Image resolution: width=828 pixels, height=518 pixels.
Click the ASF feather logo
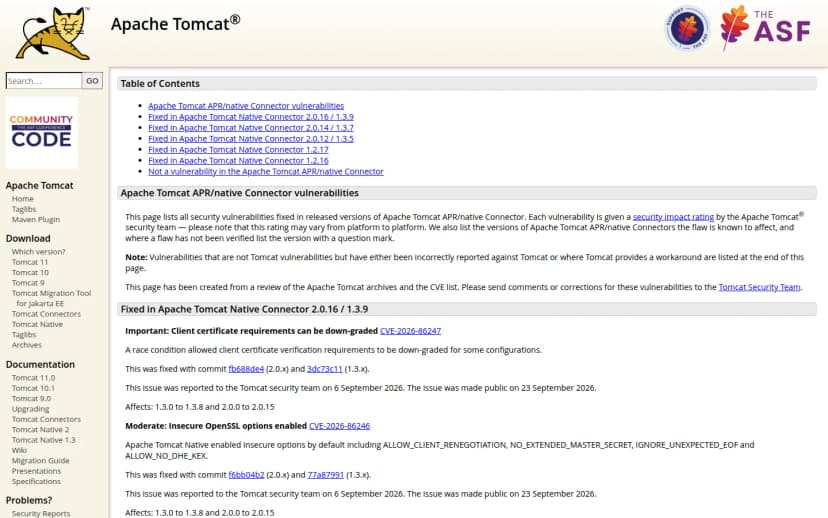click(x=766, y=28)
